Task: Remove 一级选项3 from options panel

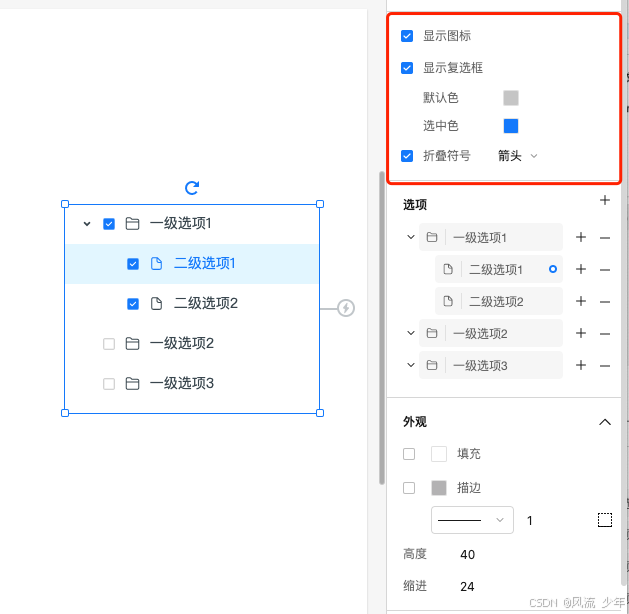Action: [x=605, y=366]
